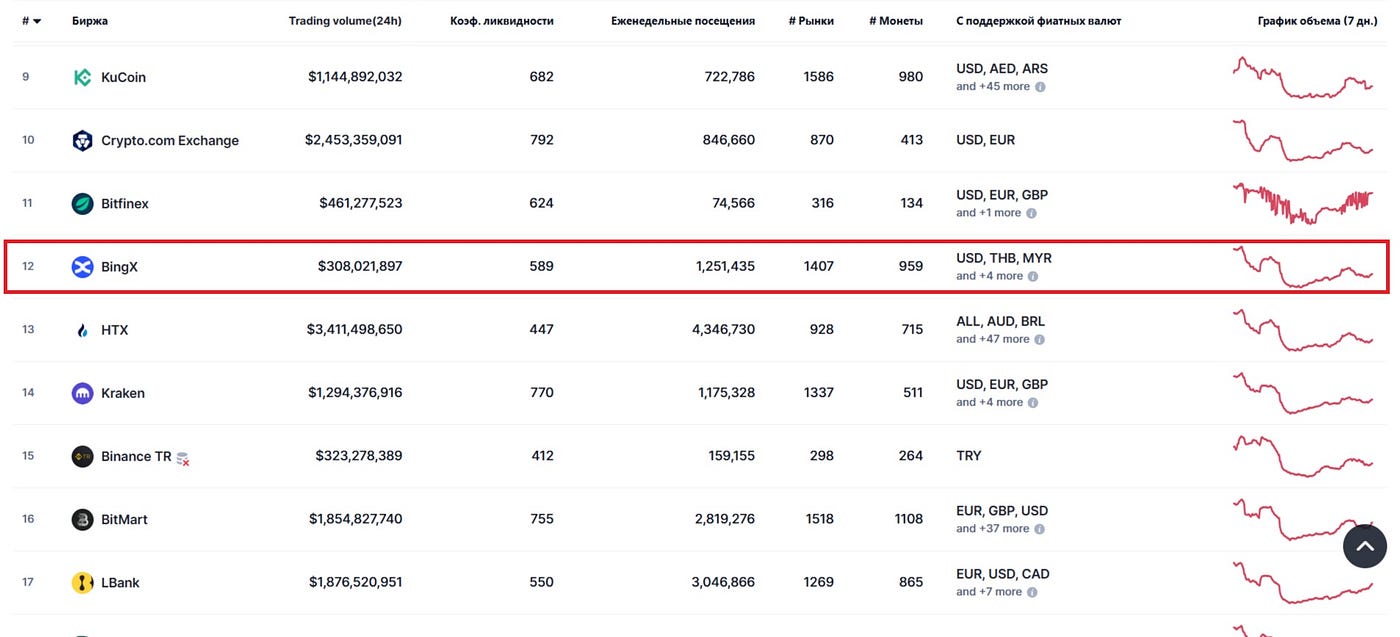Image resolution: width=1400 pixels, height=637 pixels.
Task: Sort by the Биржа column header
Action: [90, 21]
